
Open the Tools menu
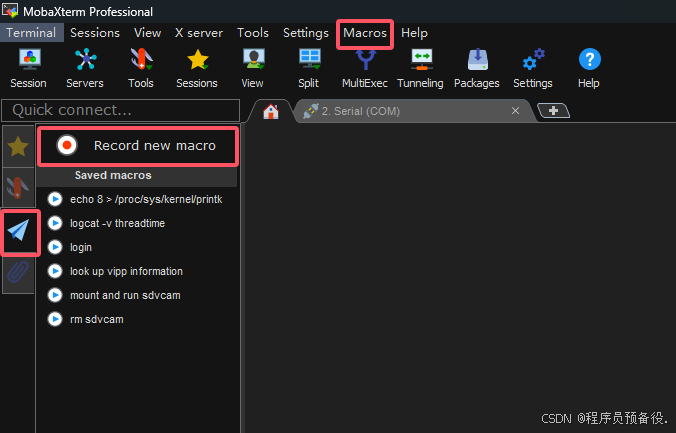(x=253, y=33)
